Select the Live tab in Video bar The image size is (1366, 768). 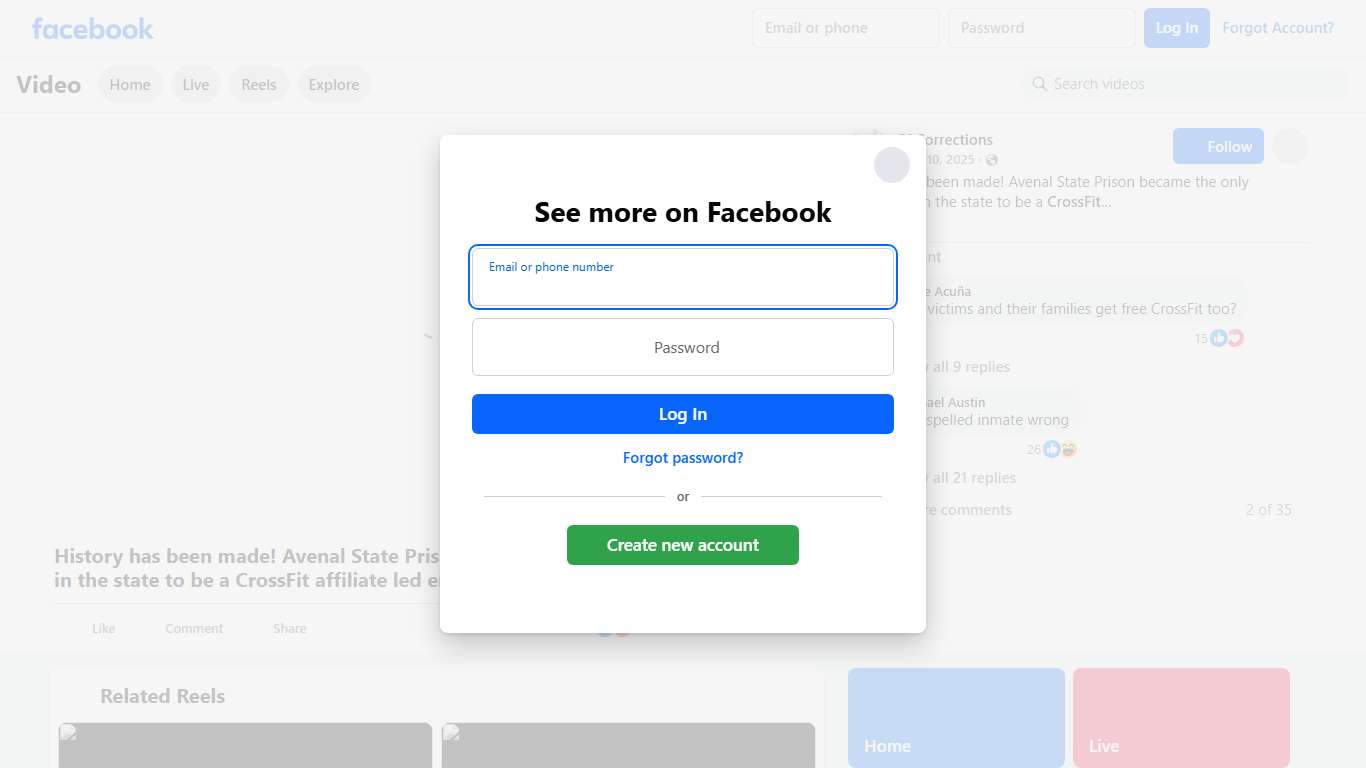coord(196,85)
